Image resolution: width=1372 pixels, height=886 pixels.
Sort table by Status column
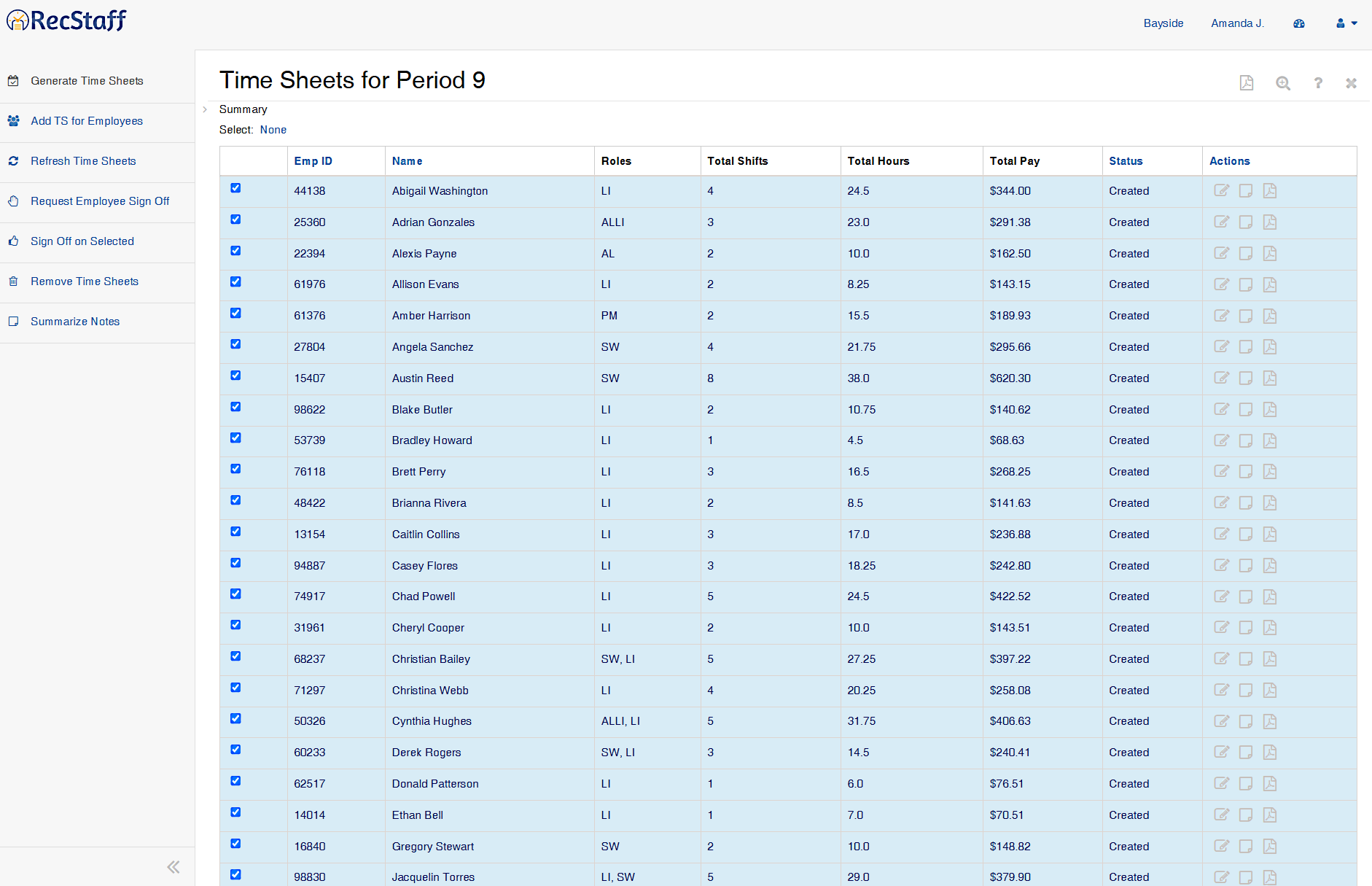[1126, 161]
